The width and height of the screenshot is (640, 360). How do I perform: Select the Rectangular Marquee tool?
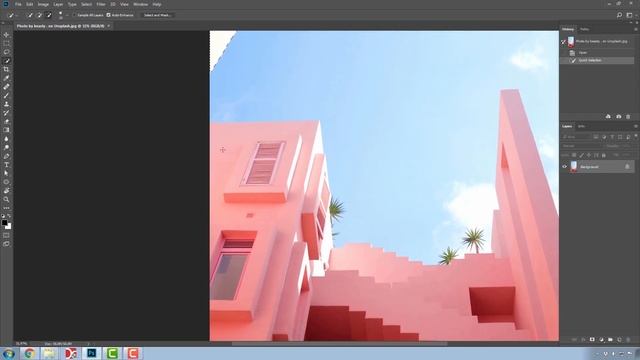tap(6, 43)
